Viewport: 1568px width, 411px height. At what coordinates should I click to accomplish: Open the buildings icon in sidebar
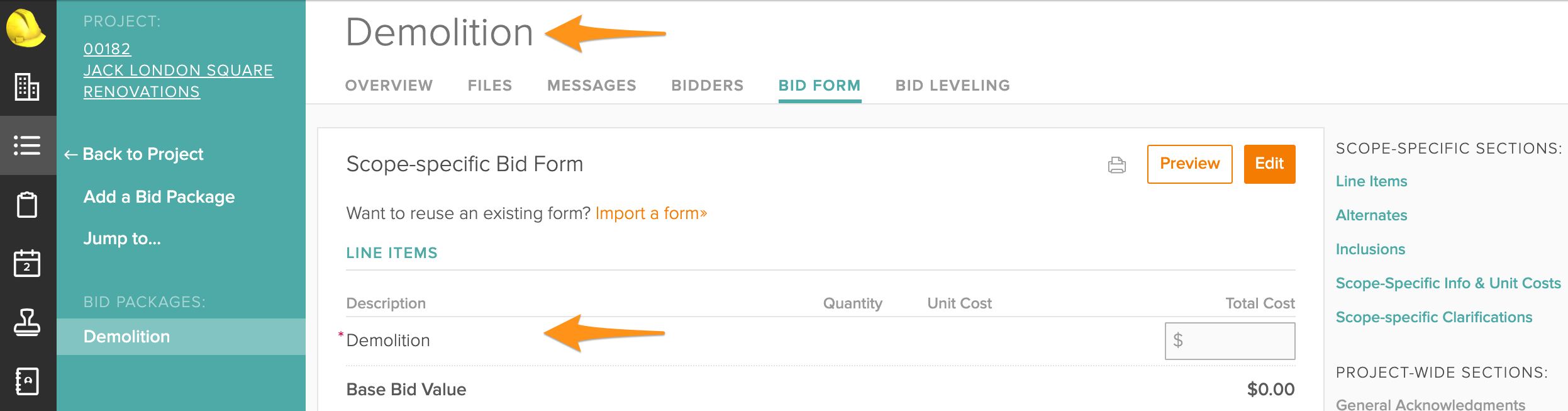click(x=27, y=86)
